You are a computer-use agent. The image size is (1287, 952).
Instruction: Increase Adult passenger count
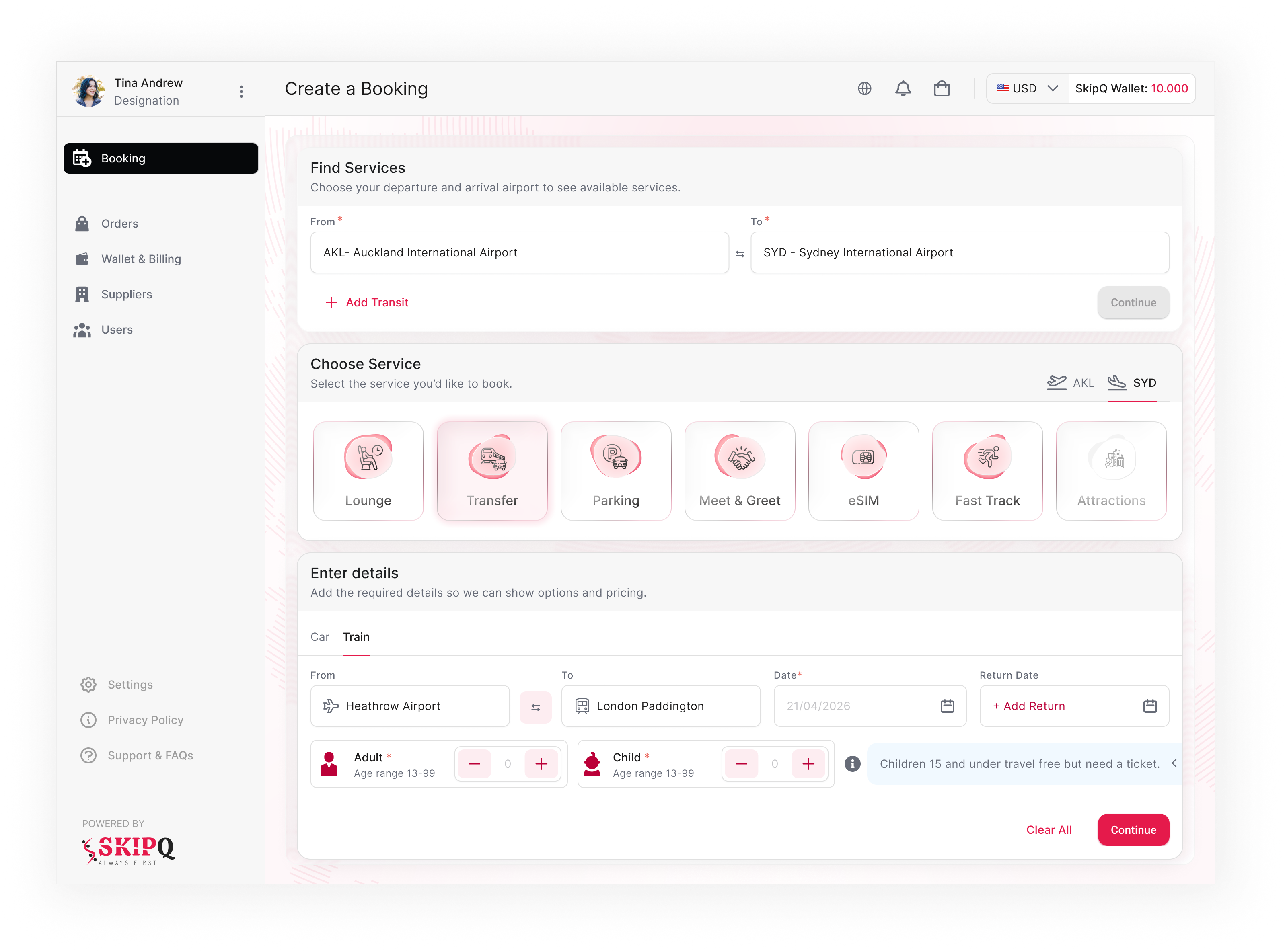pyautogui.click(x=541, y=764)
